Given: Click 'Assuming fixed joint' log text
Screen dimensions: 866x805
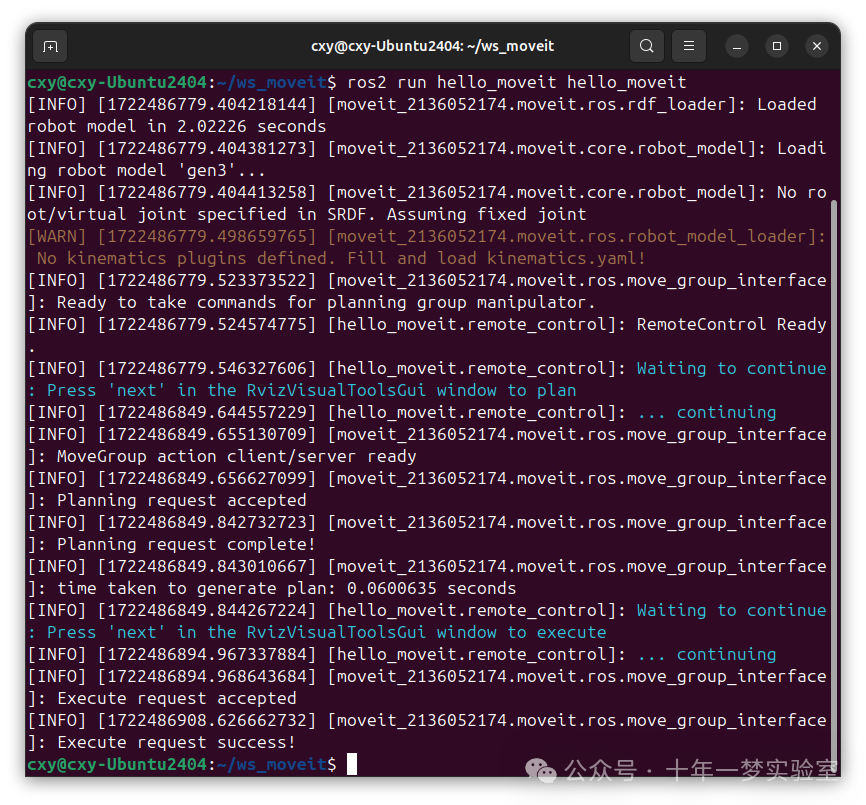Looking at the screenshot, I should 486,214.
